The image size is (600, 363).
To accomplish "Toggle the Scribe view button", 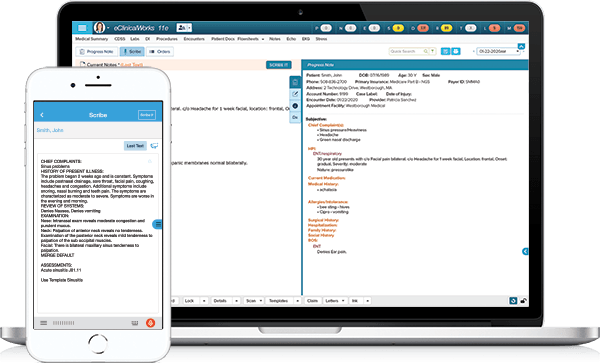I will click(132, 52).
